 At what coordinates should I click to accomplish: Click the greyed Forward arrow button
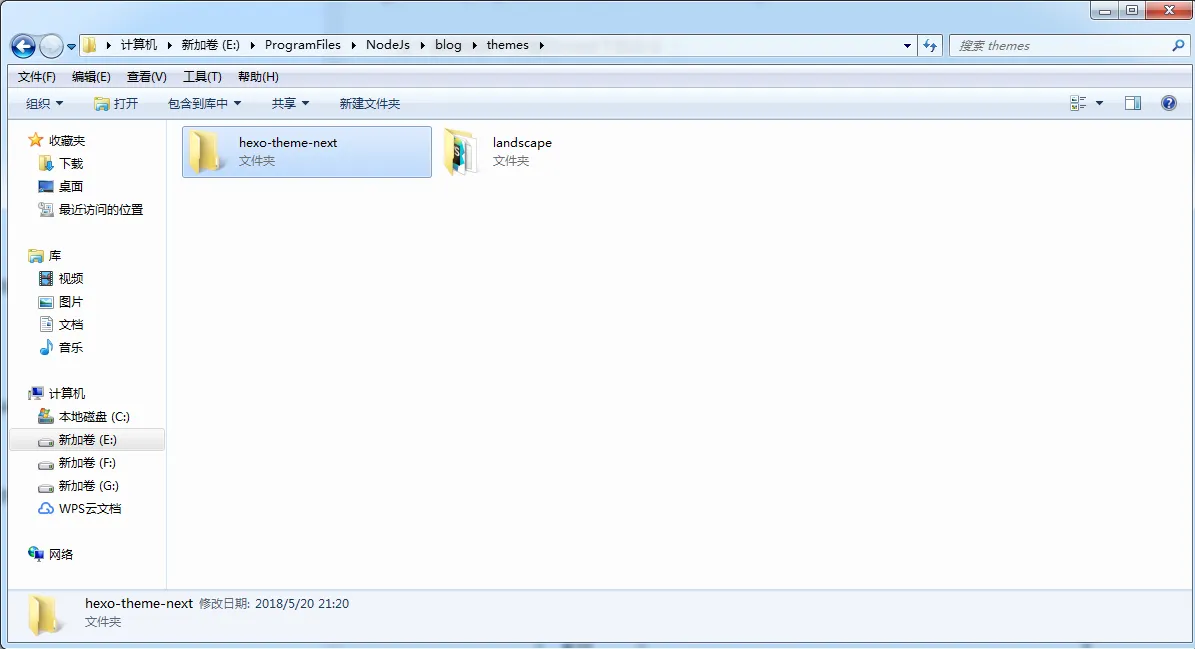pos(51,46)
